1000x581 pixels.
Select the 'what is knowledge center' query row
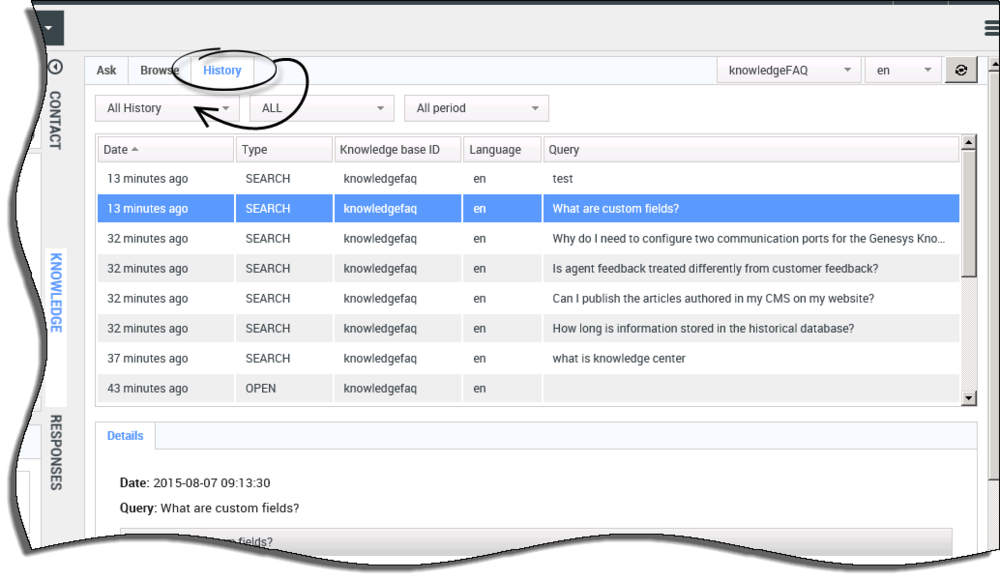coord(528,358)
